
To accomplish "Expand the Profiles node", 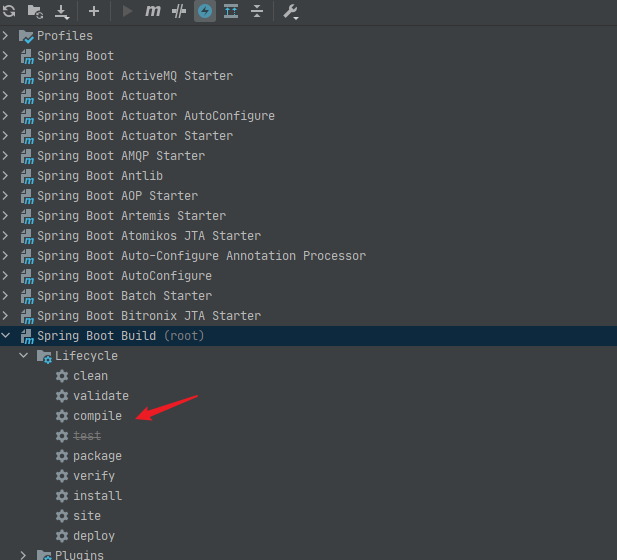I will 5,36.
